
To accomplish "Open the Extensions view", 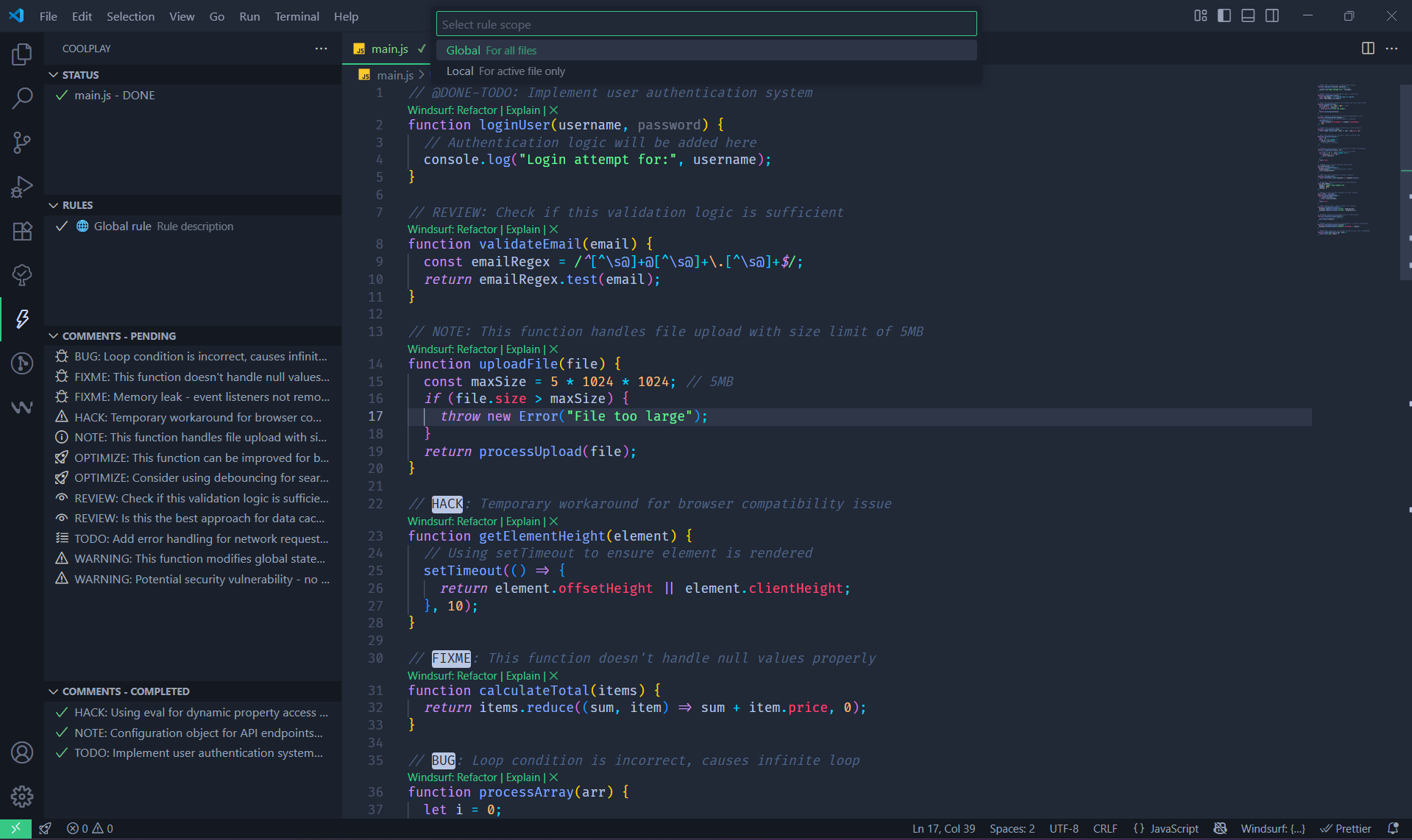I will (x=22, y=231).
